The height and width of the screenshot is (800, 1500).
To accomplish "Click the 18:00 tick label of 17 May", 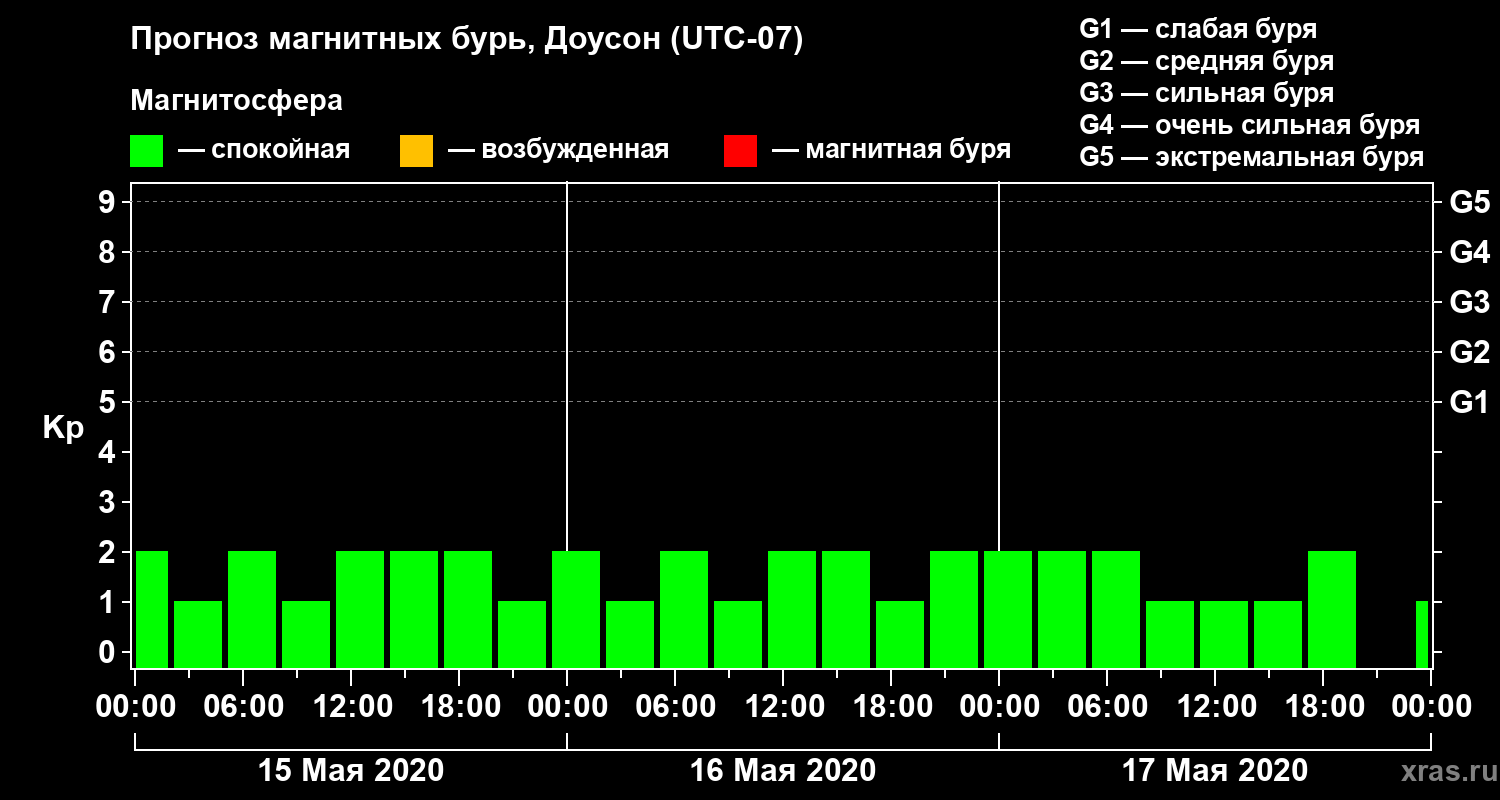I will tap(1323, 707).
